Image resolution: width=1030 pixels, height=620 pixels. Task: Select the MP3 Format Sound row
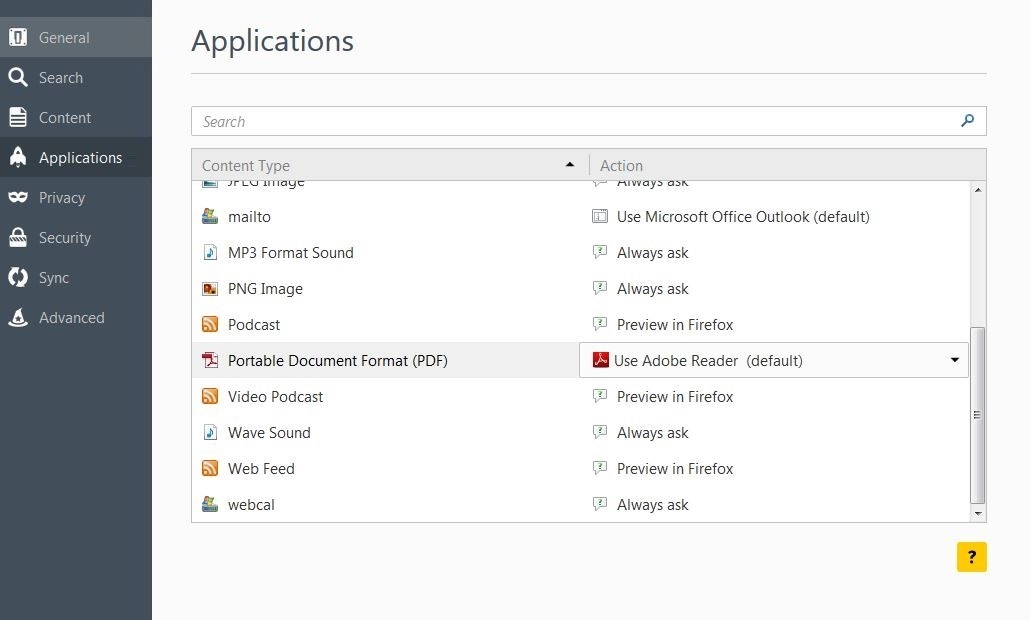[581, 252]
